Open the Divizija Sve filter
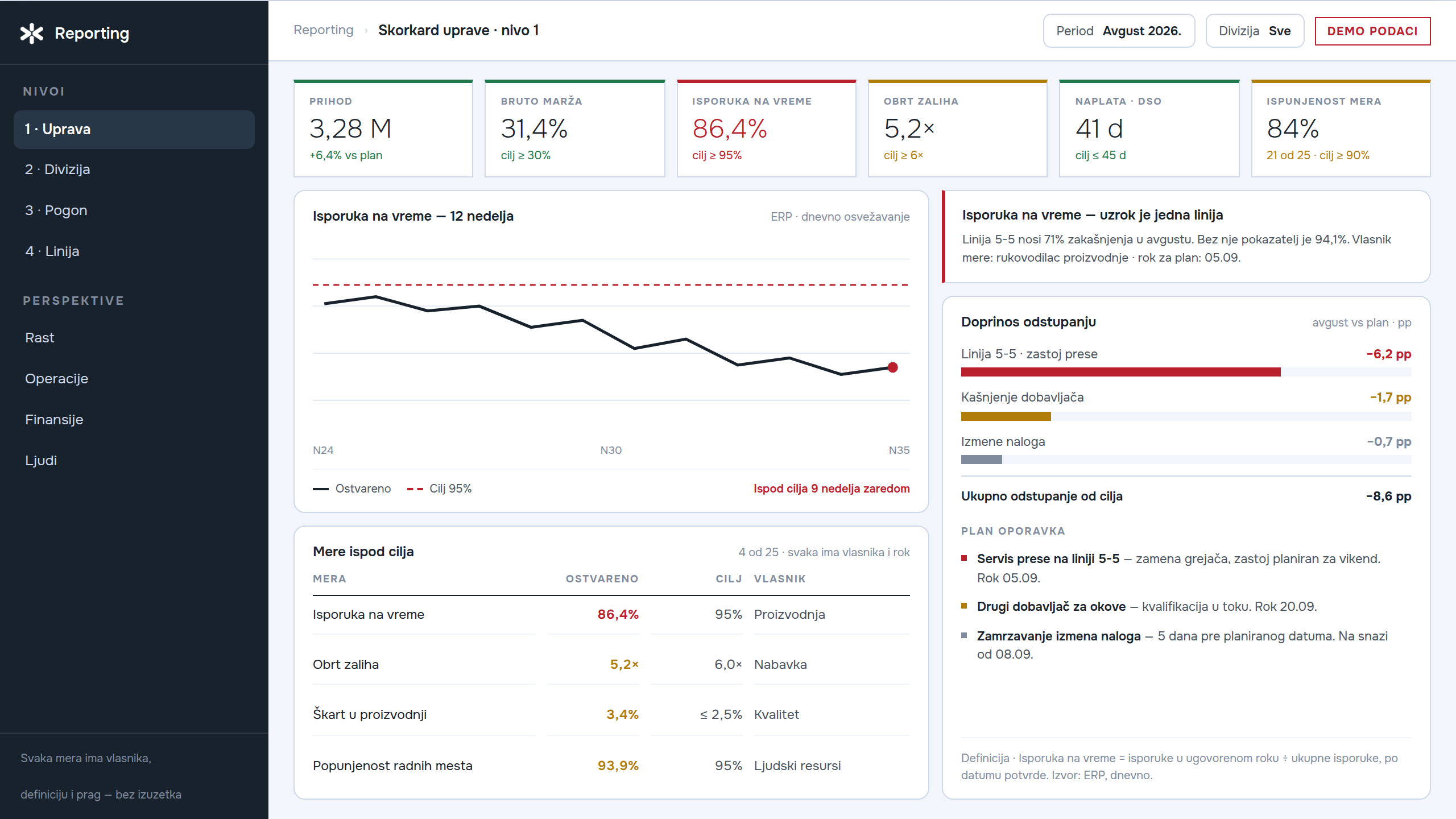The height and width of the screenshot is (819, 1456). click(x=1255, y=31)
